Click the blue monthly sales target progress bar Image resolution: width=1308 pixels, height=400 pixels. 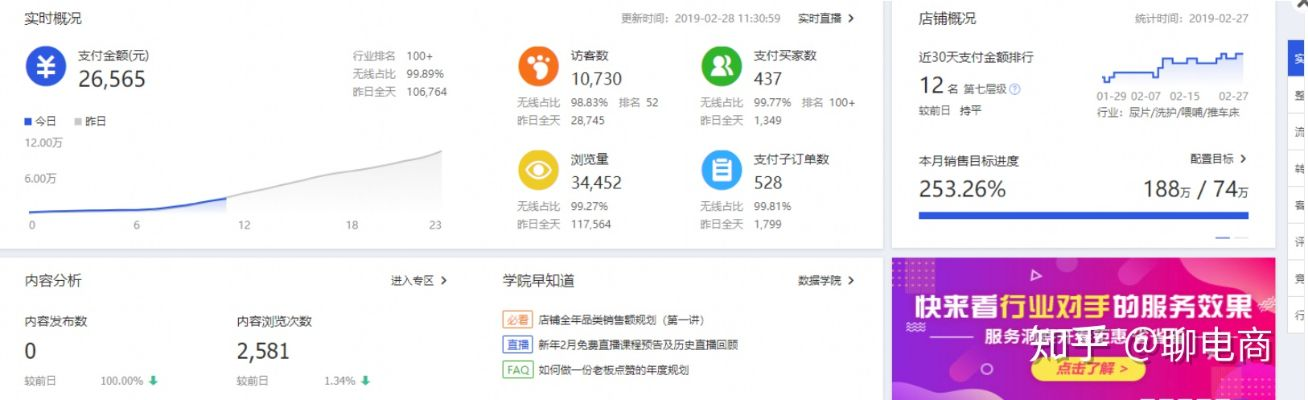pos(1082,215)
